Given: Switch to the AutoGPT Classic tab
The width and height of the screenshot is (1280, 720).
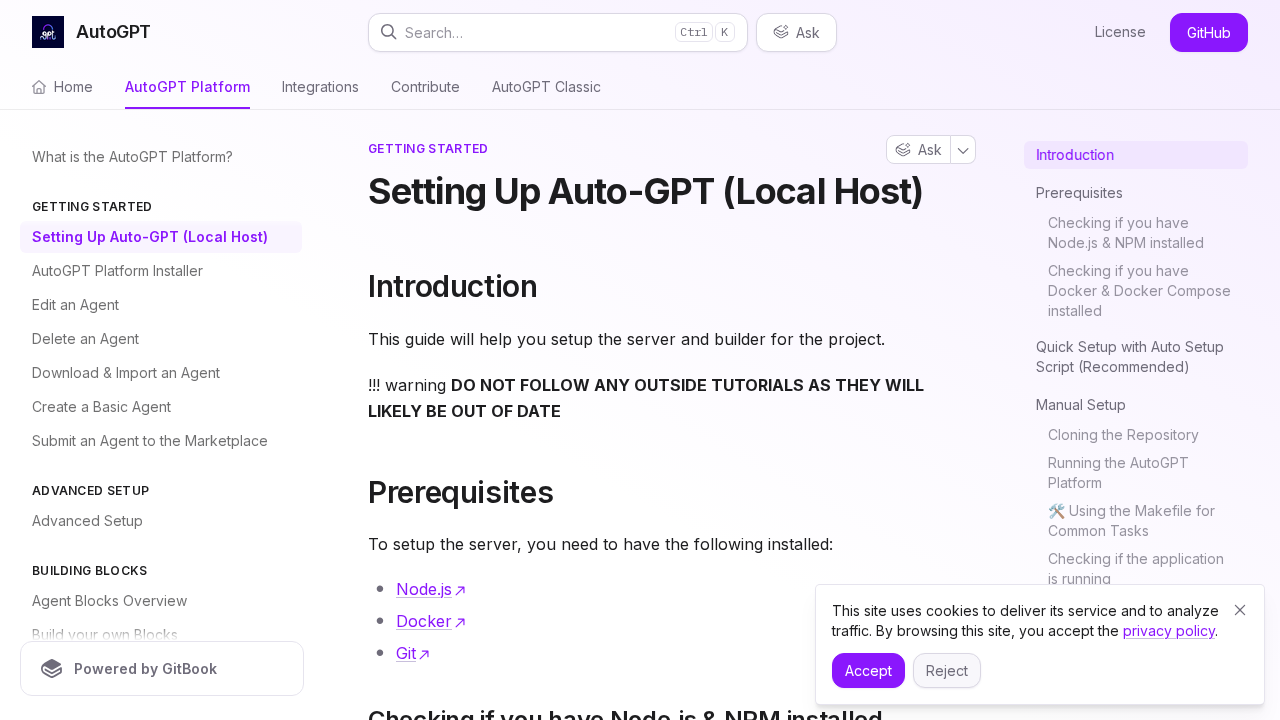Looking at the screenshot, I should pos(546,87).
